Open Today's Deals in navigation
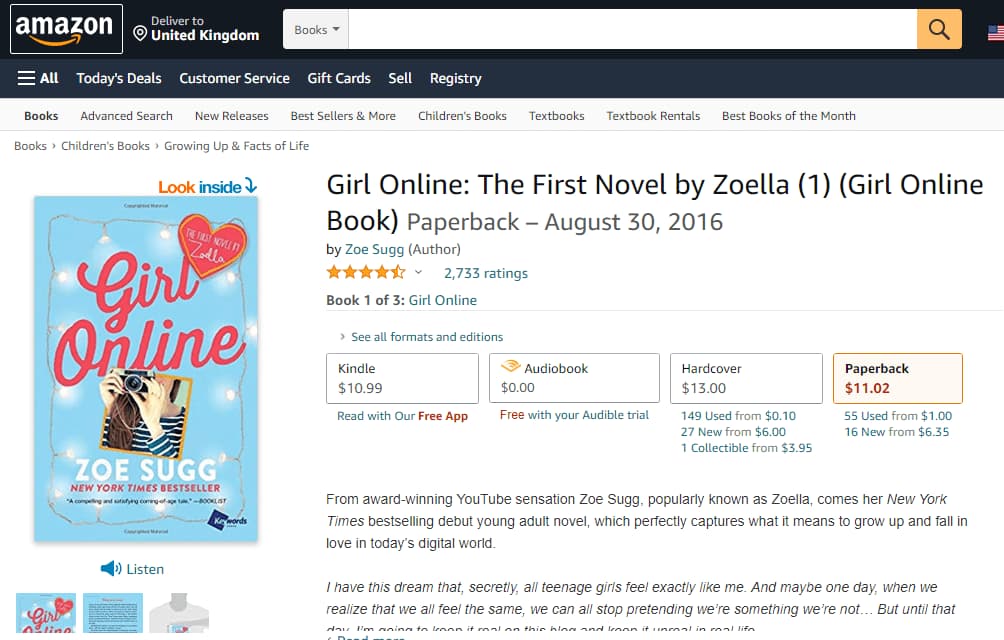1004x640 pixels. click(119, 78)
